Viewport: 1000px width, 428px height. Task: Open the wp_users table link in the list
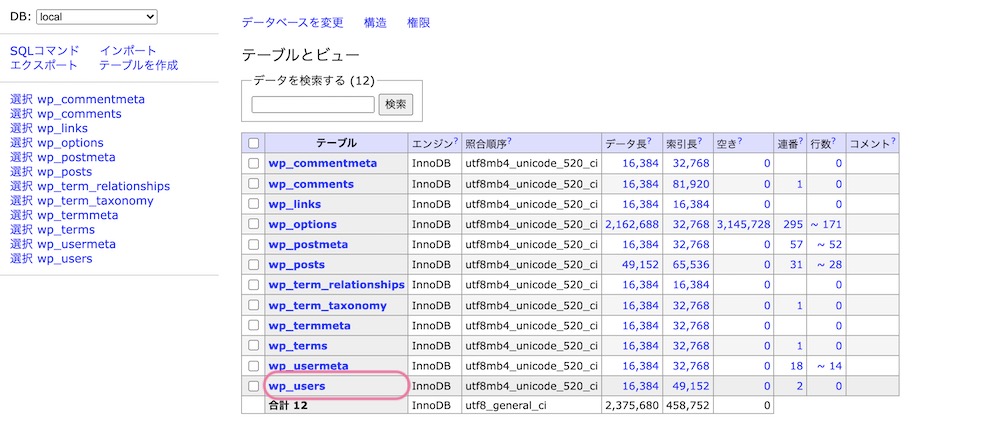[297, 386]
